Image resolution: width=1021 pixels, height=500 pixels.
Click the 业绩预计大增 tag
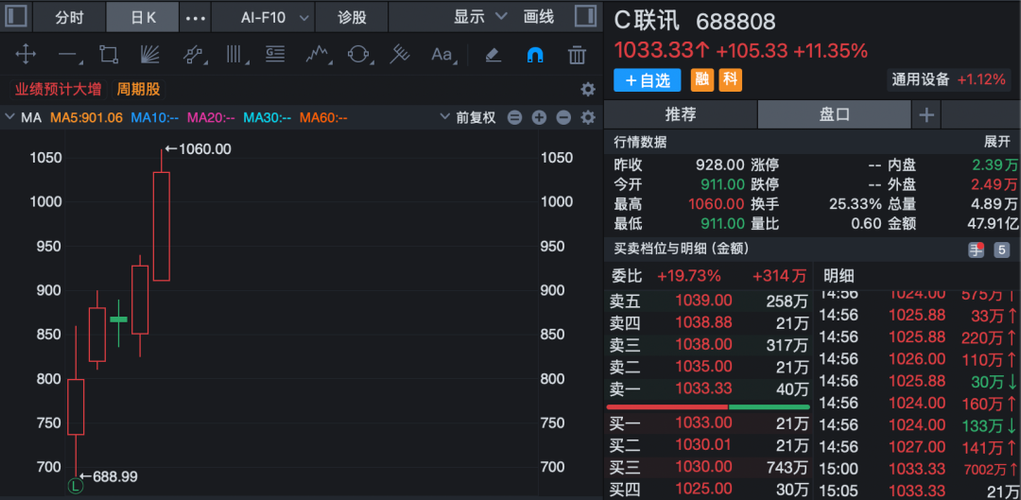[59, 89]
